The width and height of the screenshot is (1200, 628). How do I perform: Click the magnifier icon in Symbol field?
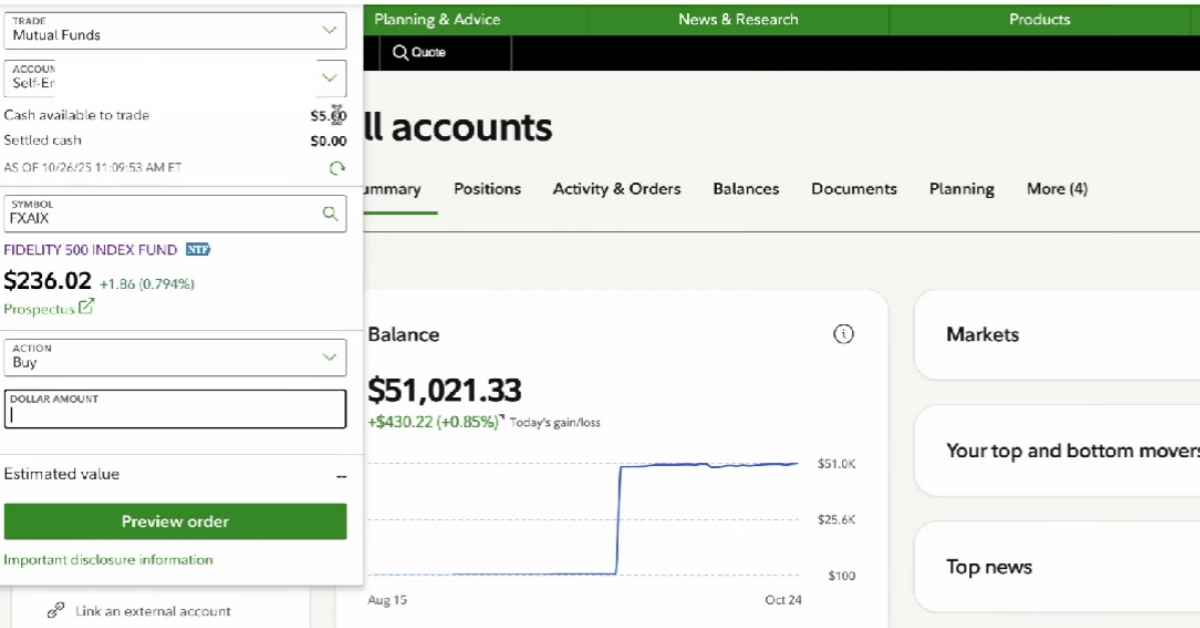click(330, 213)
